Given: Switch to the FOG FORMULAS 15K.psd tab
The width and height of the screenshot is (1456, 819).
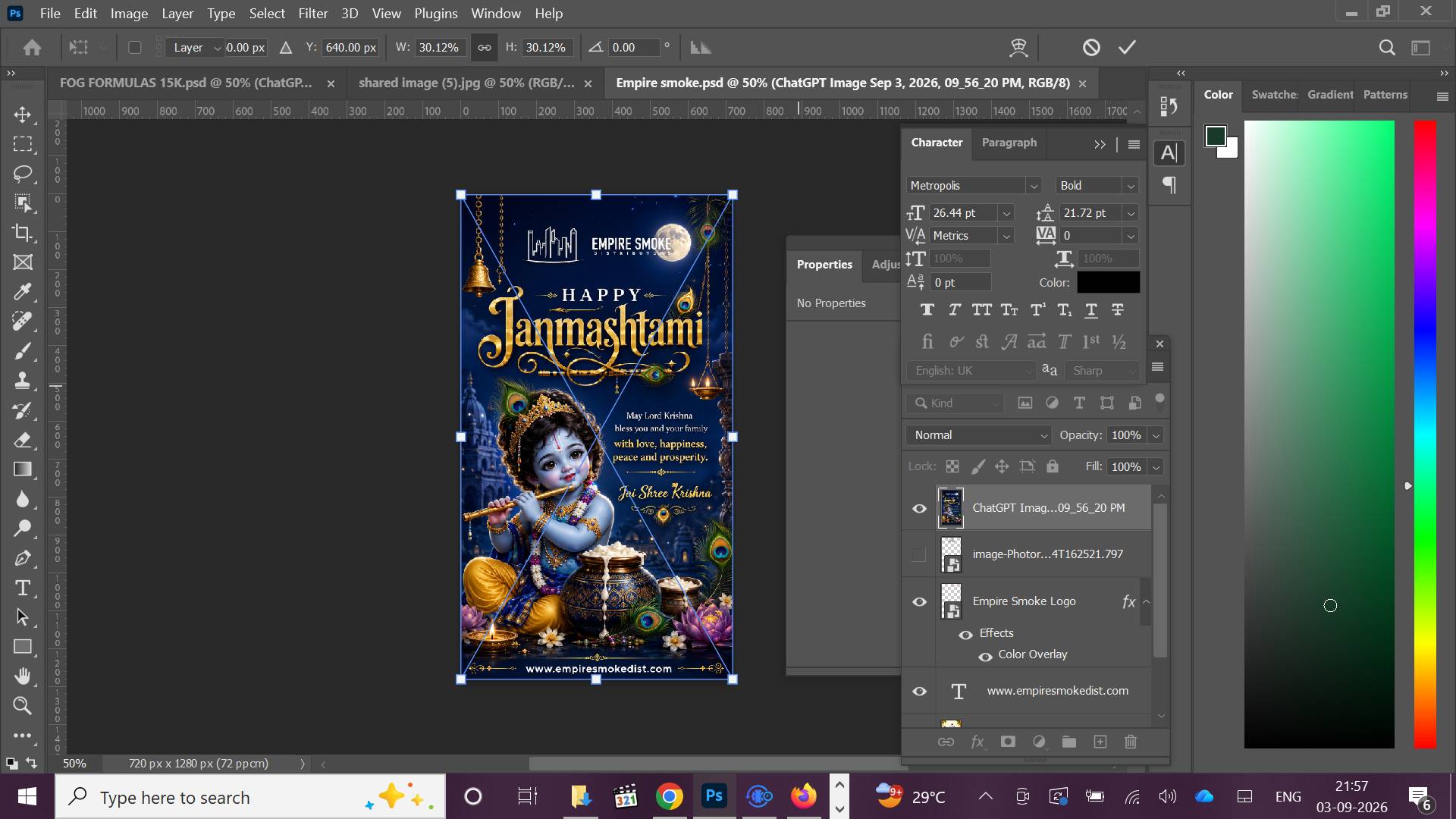Looking at the screenshot, I should pyautogui.click(x=187, y=83).
